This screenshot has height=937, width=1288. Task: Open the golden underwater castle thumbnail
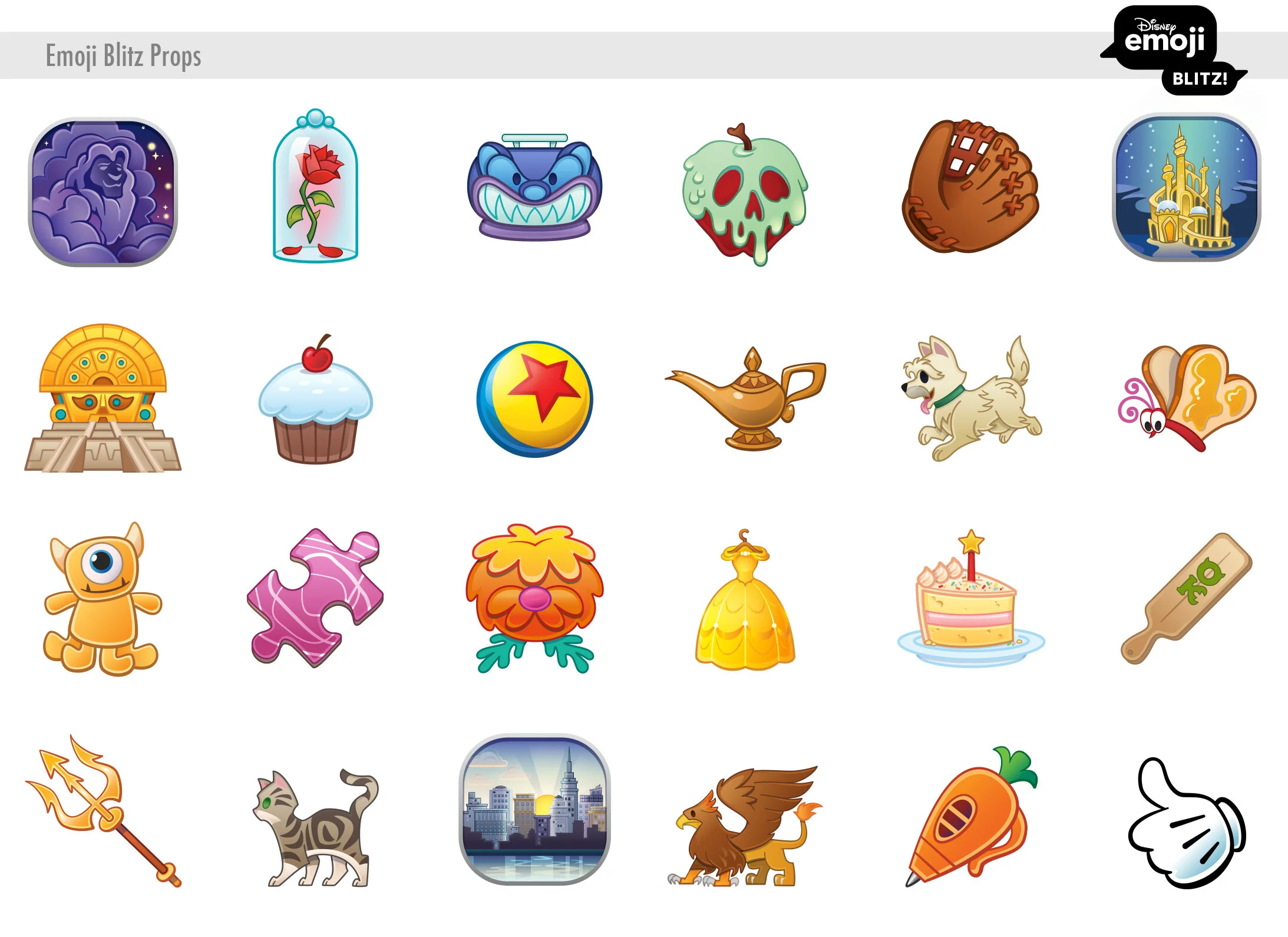pyautogui.click(x=1186, y=187)
